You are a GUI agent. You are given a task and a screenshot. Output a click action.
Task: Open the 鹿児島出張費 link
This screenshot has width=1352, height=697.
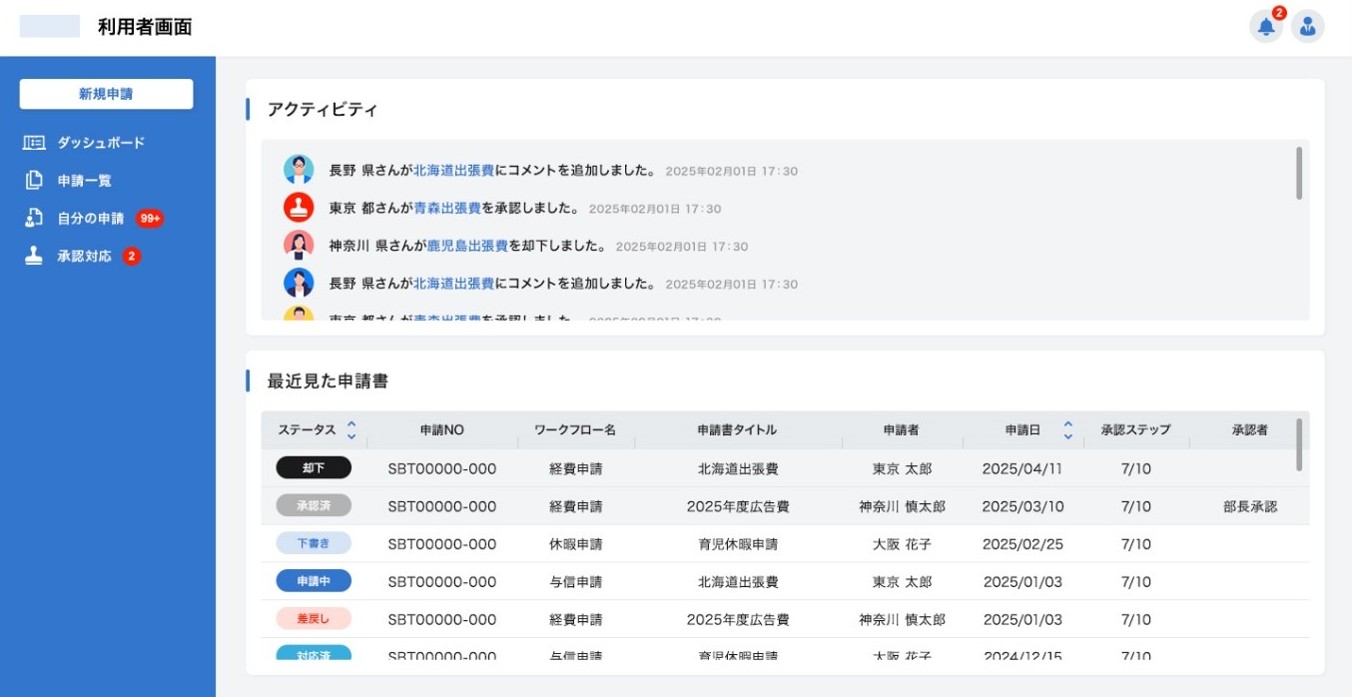[467, 246]
